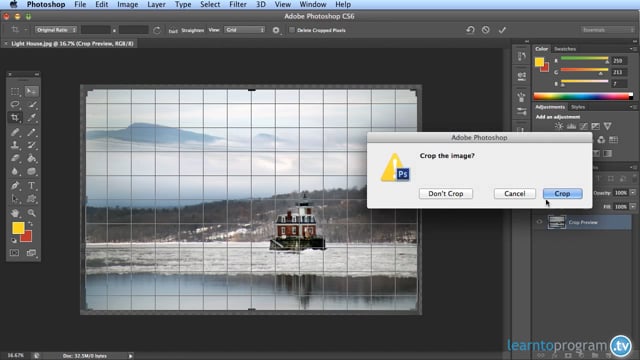The image size is (640, 360).
Task: Add Exposure adjustment icon
Action: point(596,126)
